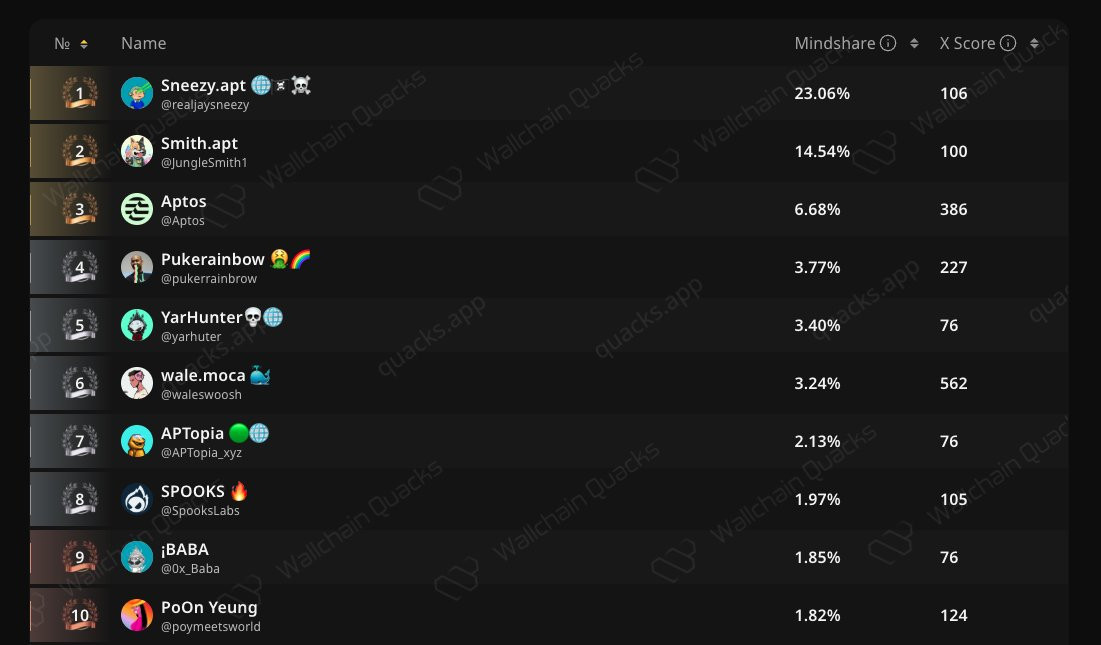Open the @SpooksLabs handle
Viewport: 1101px width, 645px height.
(200, 511)
